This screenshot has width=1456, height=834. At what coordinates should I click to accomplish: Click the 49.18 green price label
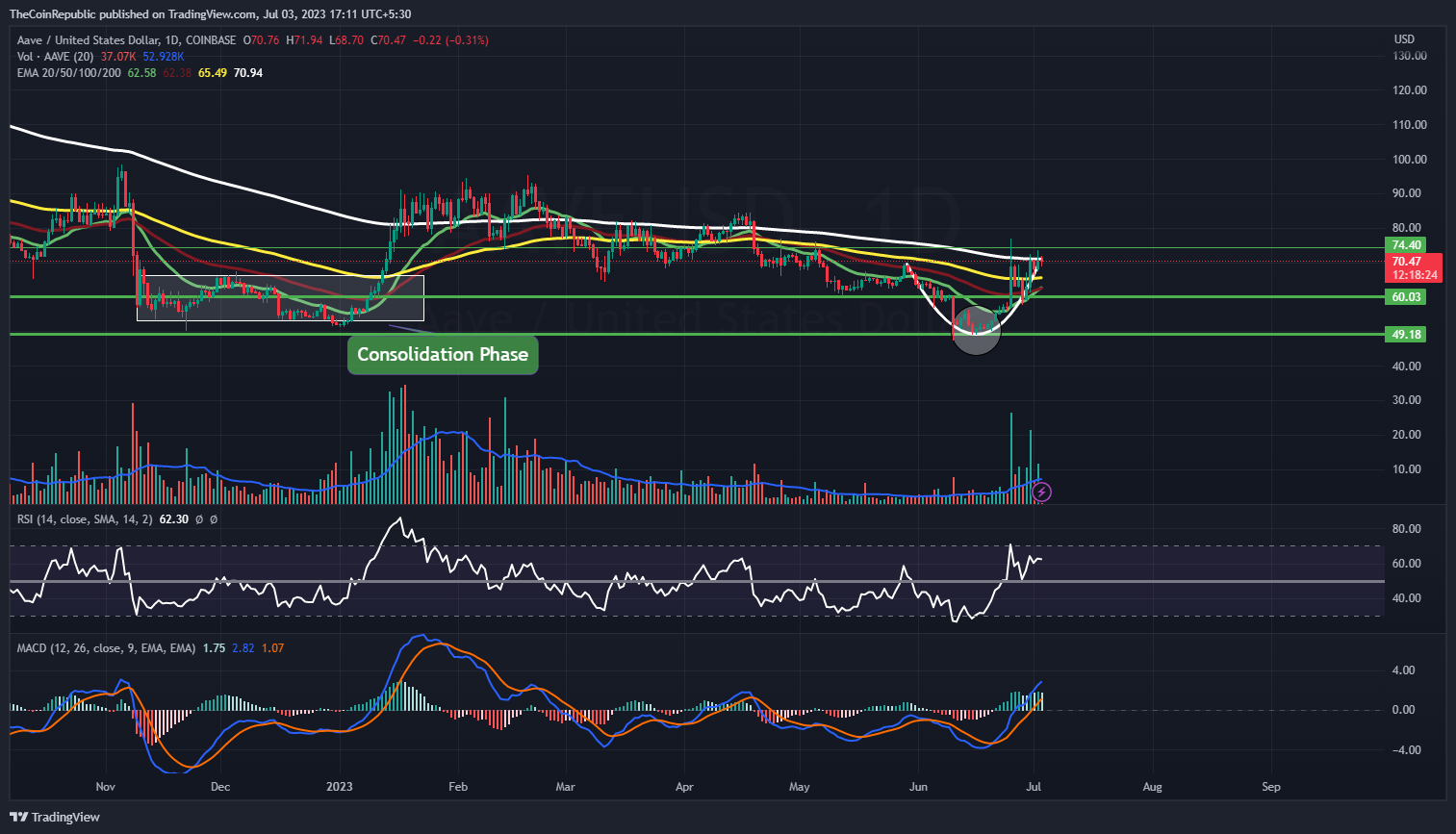1406,335
